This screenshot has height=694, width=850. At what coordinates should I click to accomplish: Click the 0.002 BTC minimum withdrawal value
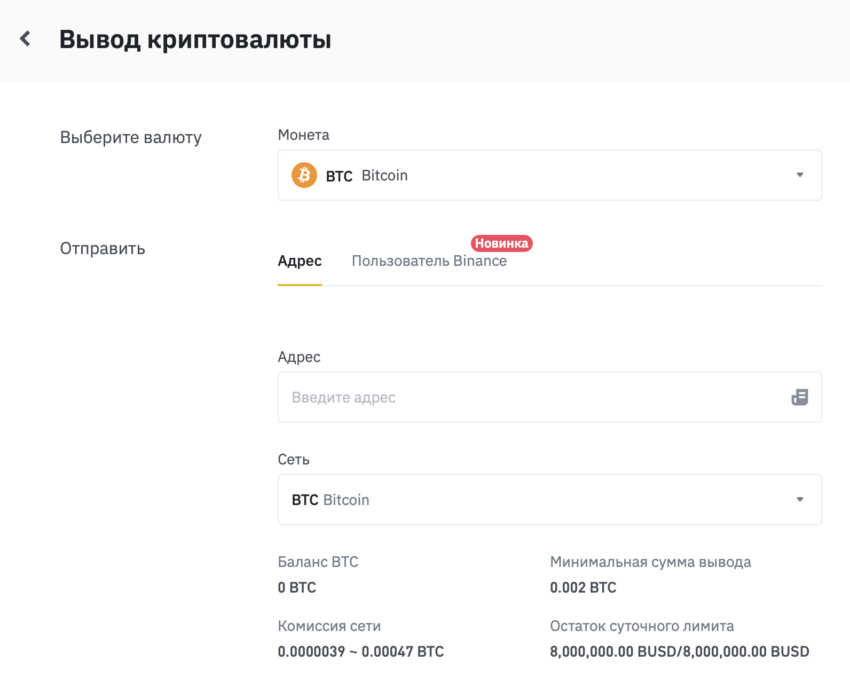click(583, 588)
